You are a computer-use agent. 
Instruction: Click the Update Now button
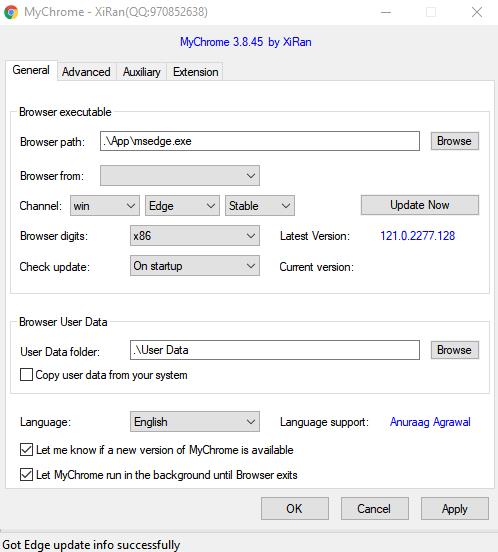420,205
